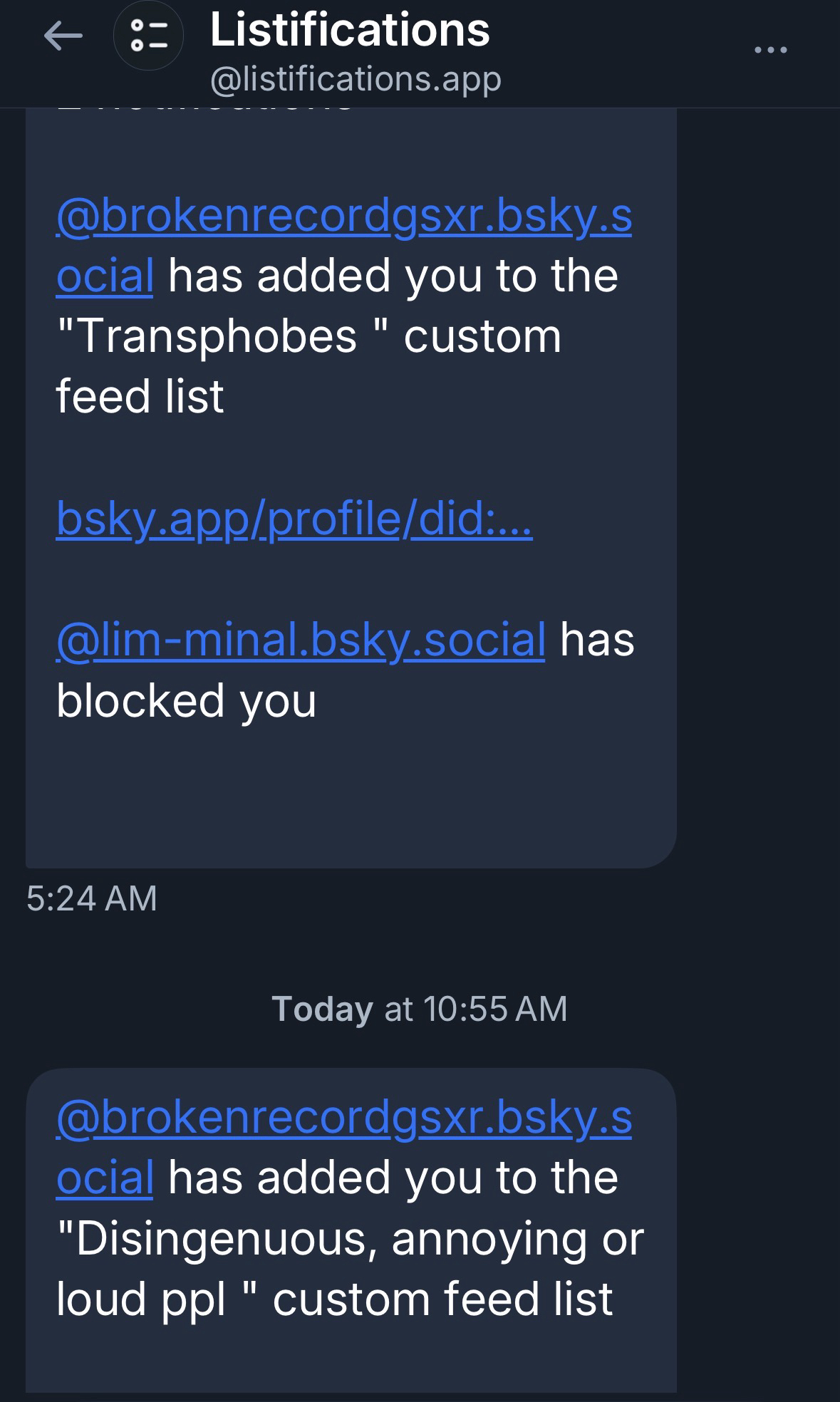This screenshot has height=1402, width=840.
Task: Open the Listifications conversation title
Action: (350, 30)
